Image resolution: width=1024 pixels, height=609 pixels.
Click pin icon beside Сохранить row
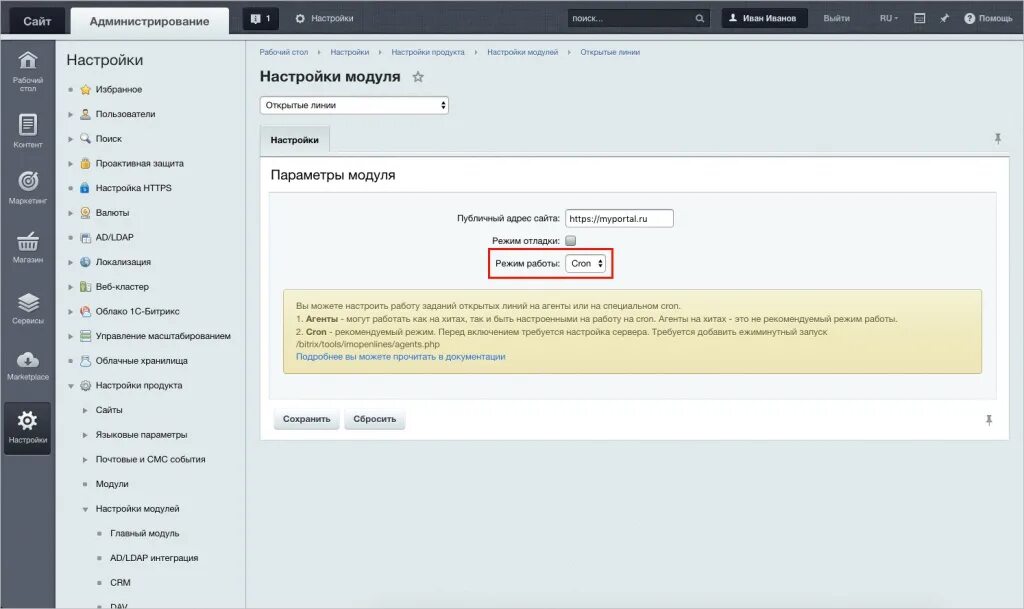point(989,420)
